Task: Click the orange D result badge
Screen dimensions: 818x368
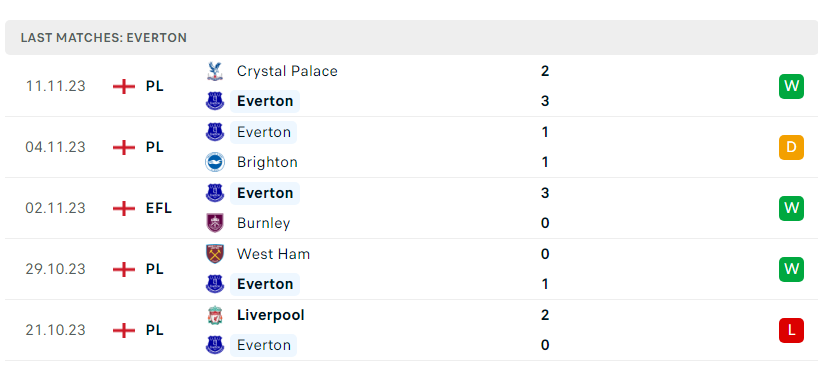Action: (791, 147)
